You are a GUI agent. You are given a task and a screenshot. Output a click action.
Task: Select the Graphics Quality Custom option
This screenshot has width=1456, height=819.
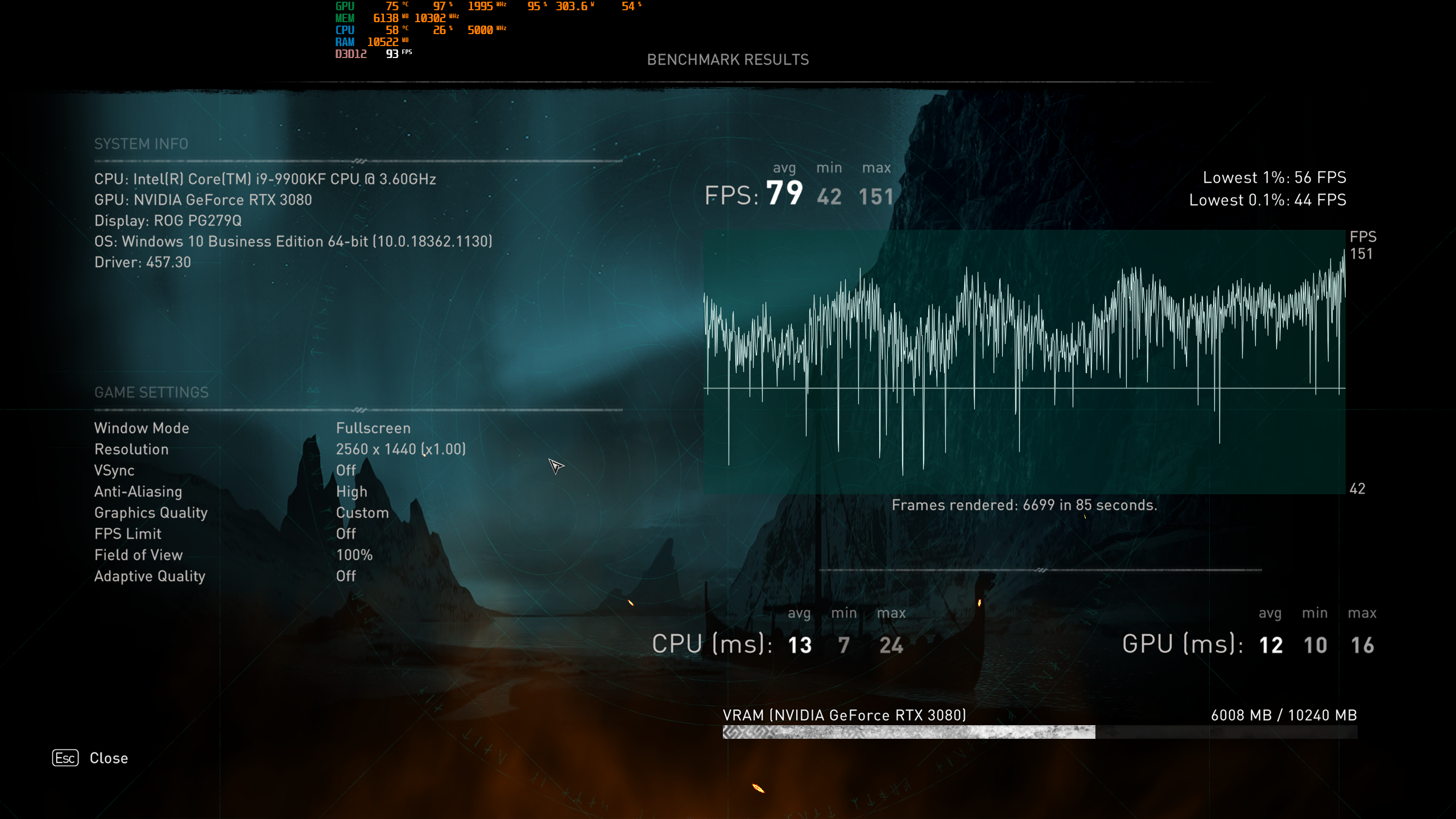[x=362, y=512]
